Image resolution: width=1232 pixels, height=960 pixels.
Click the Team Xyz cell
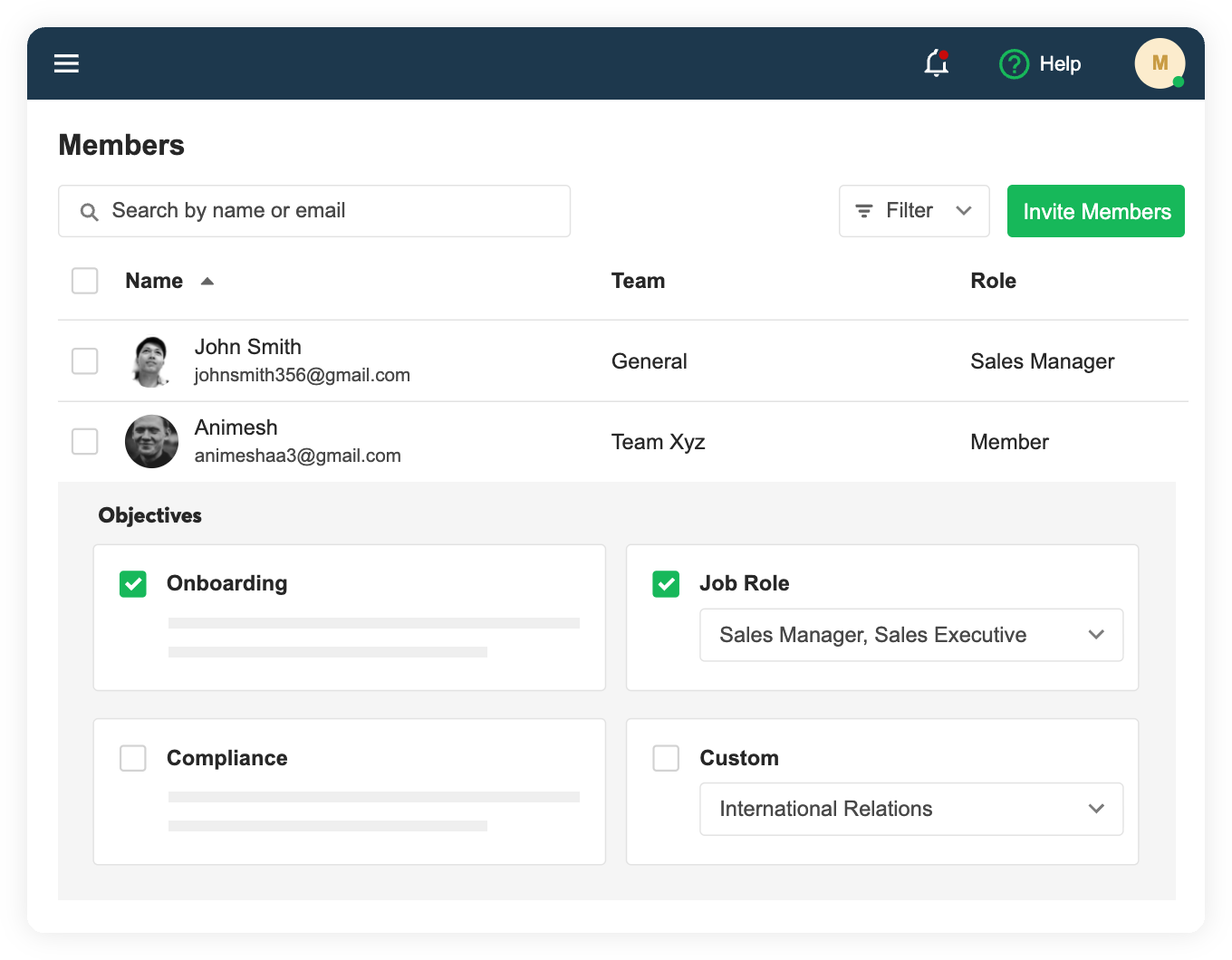659,442
